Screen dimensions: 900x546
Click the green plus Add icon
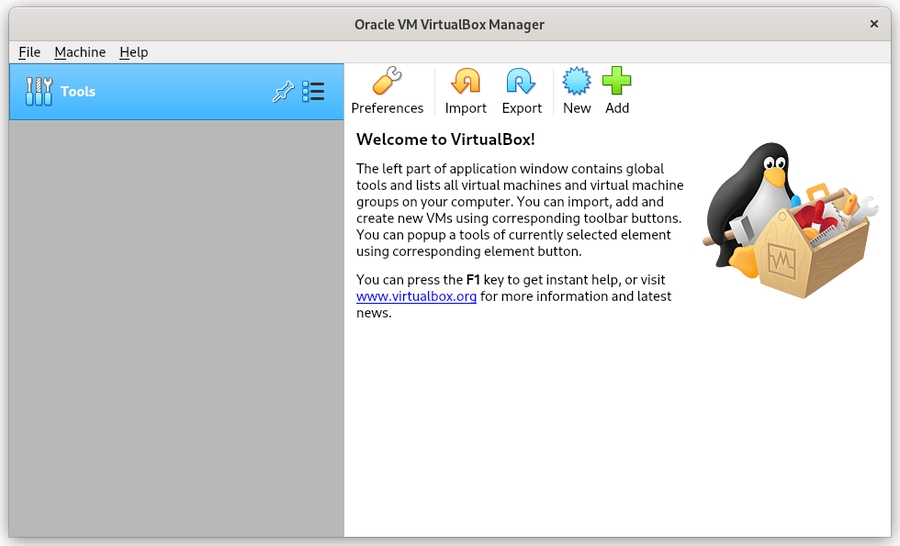(x=617, y=82)
